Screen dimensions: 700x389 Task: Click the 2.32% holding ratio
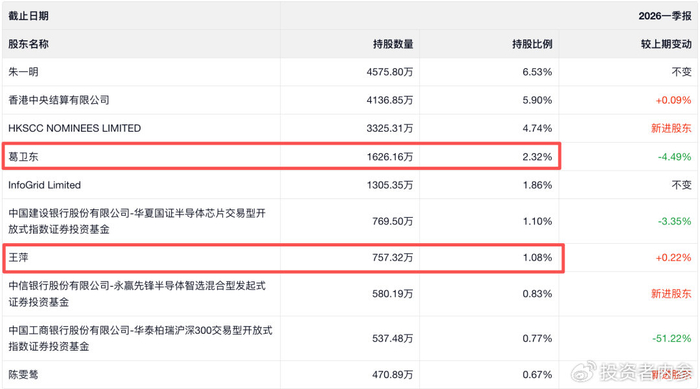(x=537, y=156)
